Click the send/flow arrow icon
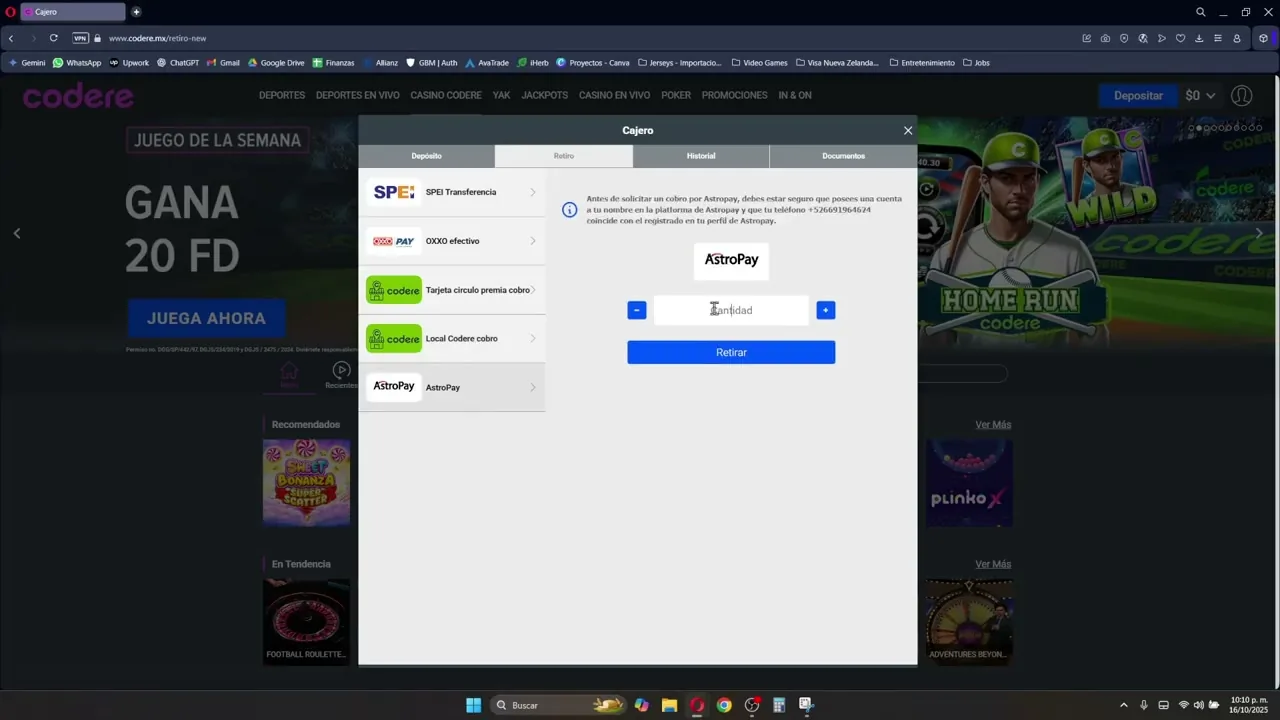Screen dimensions: 1280x720 (1161, 38)
